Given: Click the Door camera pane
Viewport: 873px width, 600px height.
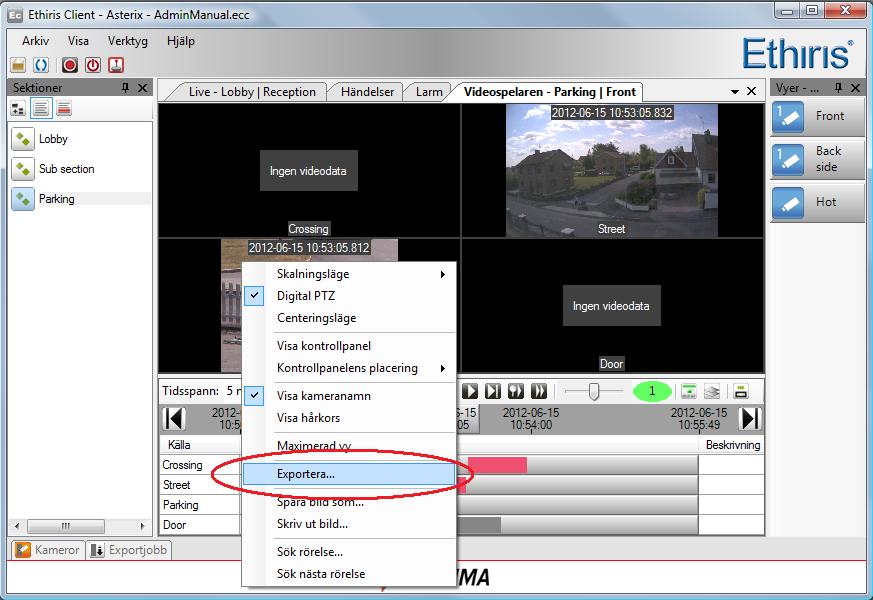Looking at the screenshot, I should pos(612,306).
